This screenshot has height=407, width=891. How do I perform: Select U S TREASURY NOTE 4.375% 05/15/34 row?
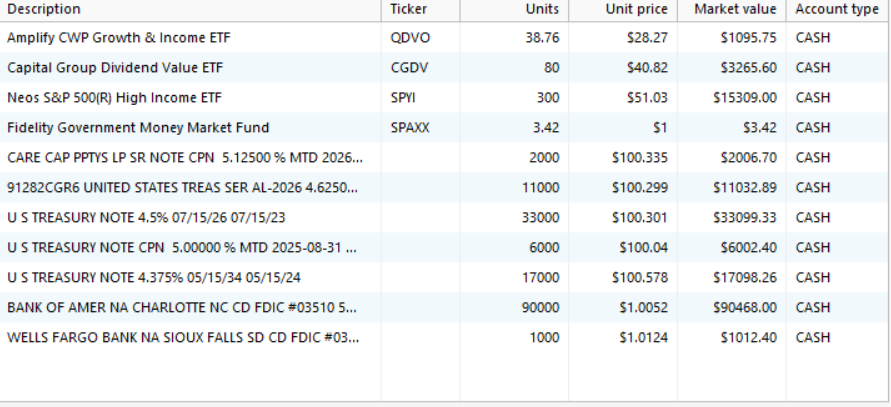443,277
